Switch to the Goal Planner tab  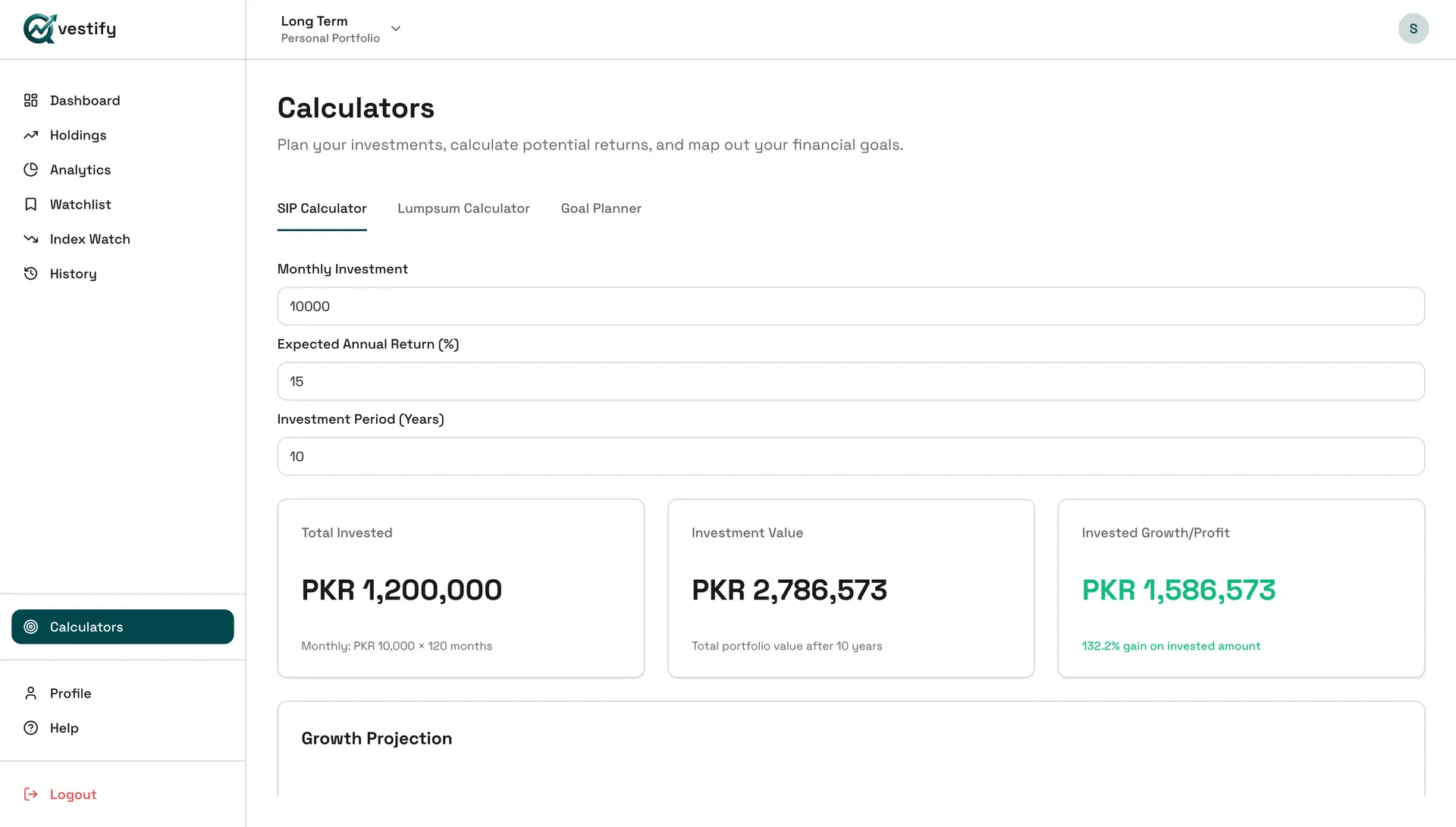click(x=601, y=208)
